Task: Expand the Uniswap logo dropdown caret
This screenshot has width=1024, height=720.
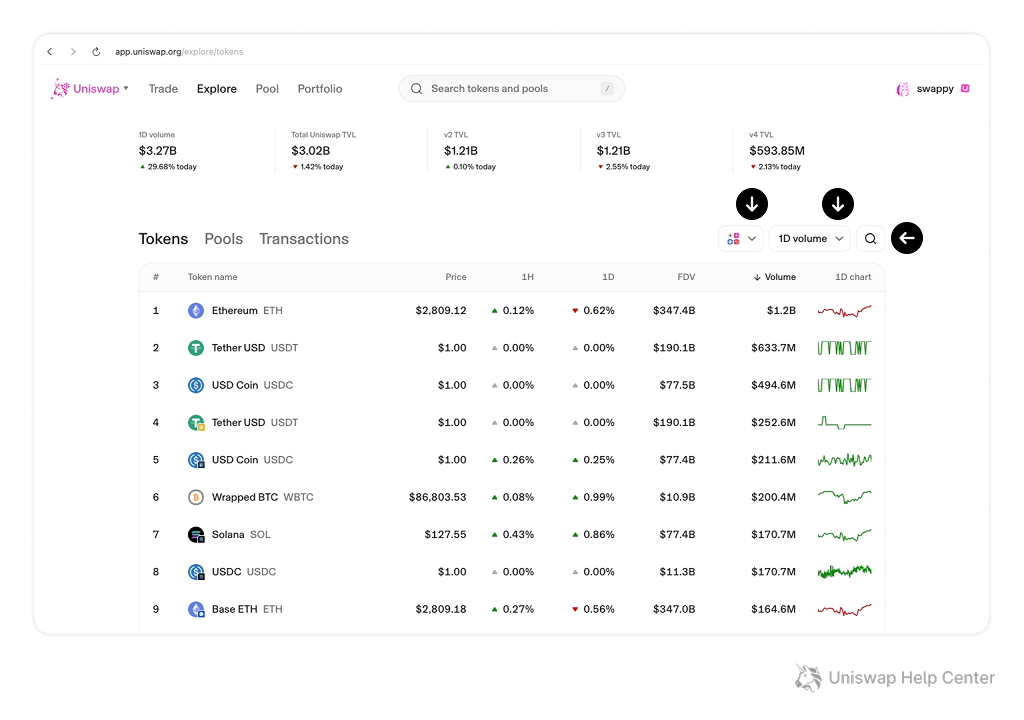Action: coord(126,88)
